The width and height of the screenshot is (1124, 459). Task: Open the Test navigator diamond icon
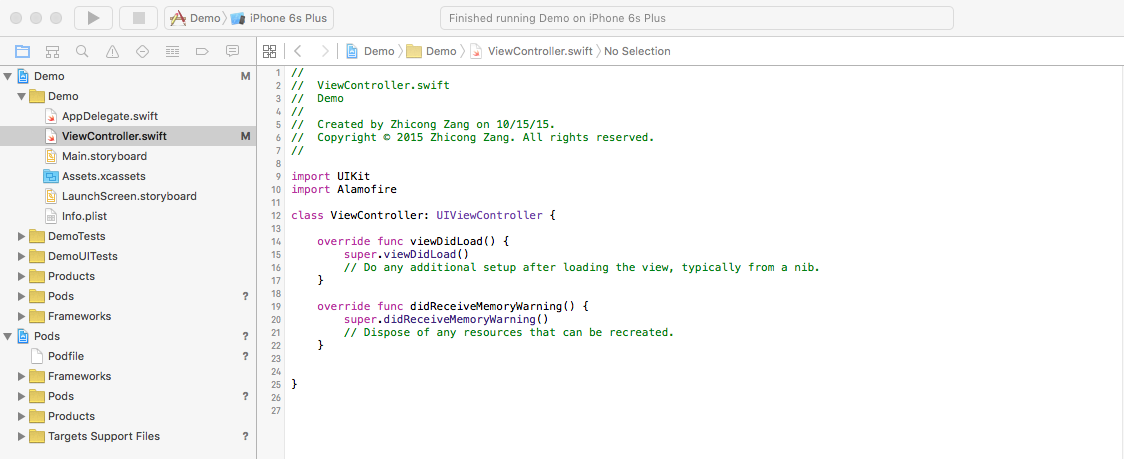coord(142,51)
